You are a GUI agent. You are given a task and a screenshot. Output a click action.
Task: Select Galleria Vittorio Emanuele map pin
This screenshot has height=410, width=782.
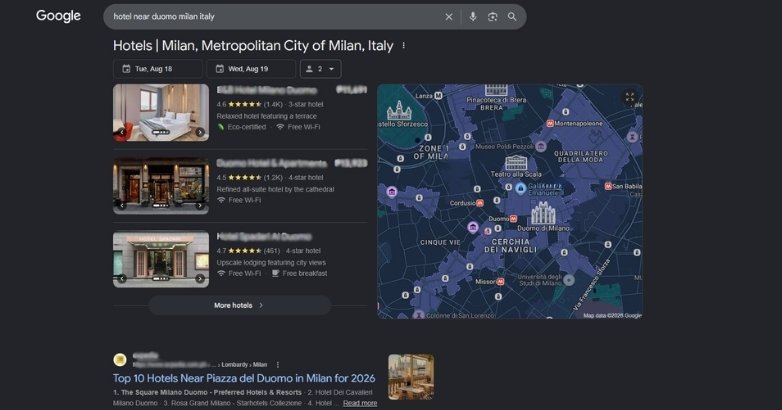click(521, 189)
